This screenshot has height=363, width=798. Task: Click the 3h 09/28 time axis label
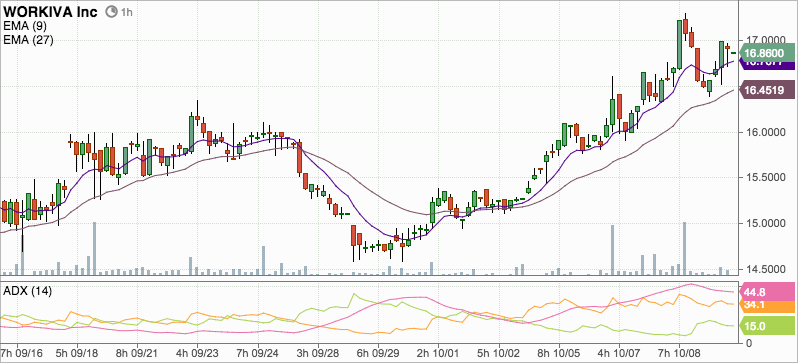[318, 352]
